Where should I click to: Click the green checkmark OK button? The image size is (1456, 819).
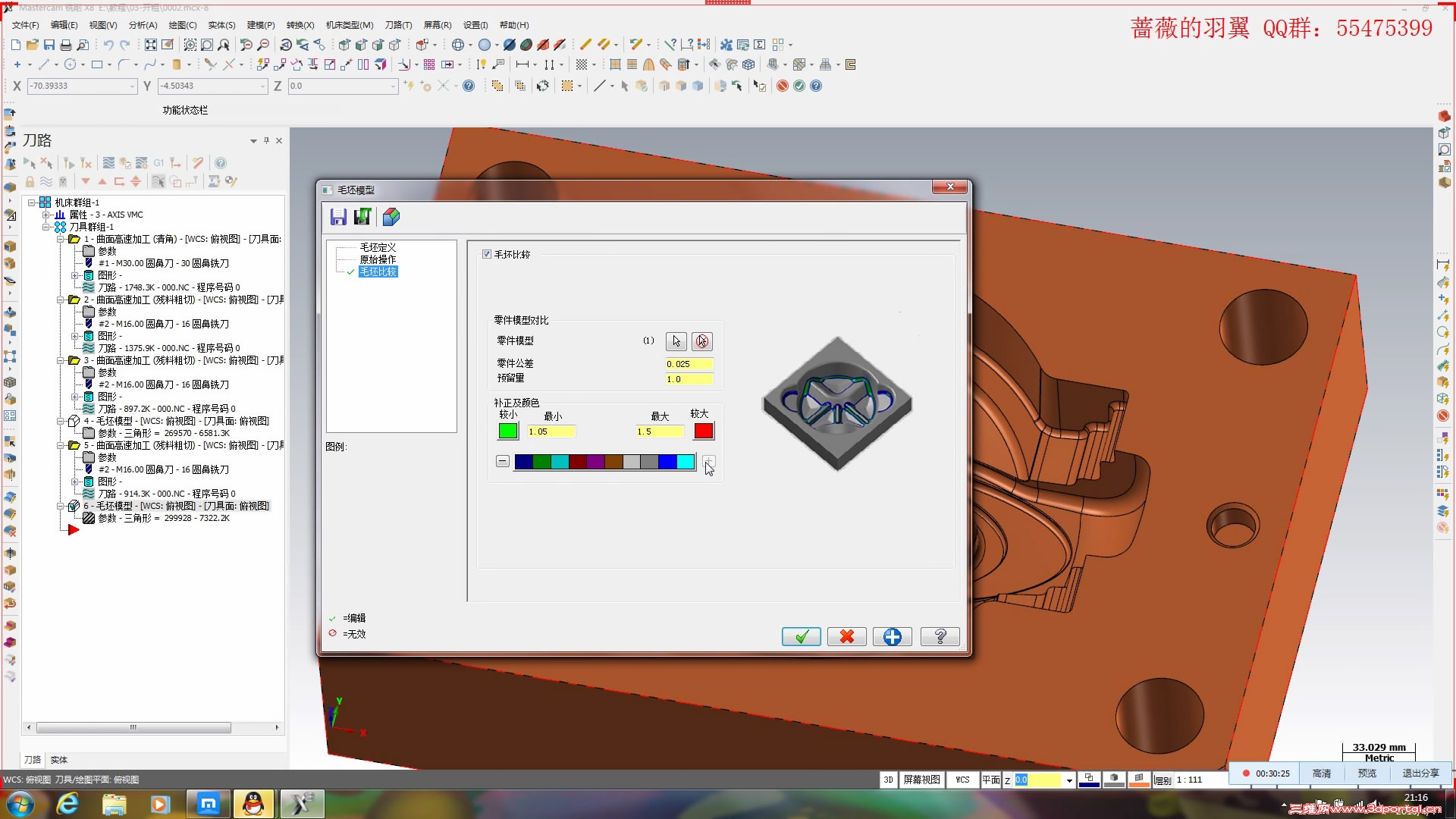pos(801,637)
